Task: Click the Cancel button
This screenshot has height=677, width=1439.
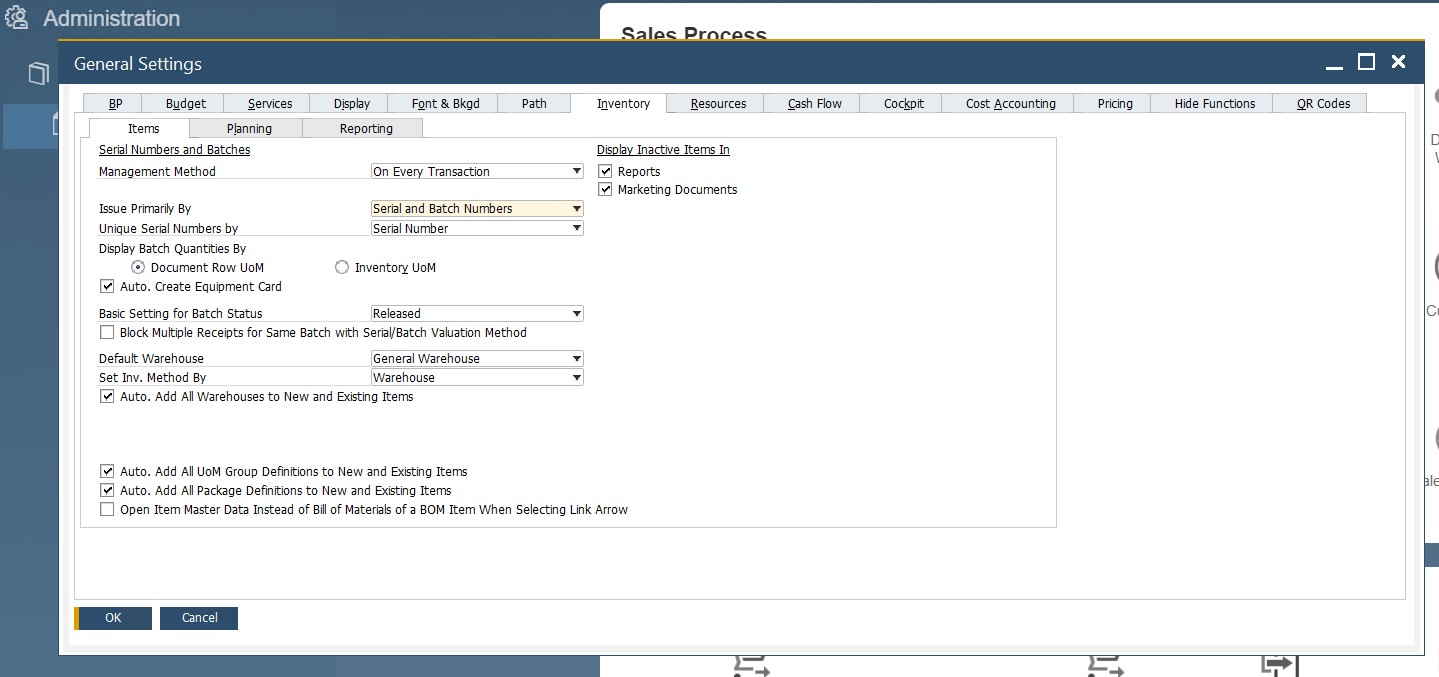Action: 199,618
